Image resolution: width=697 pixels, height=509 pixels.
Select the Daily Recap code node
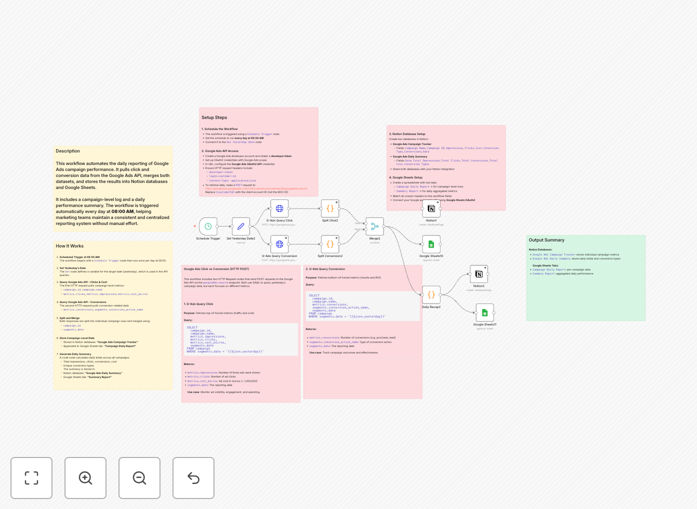[431, 295]
